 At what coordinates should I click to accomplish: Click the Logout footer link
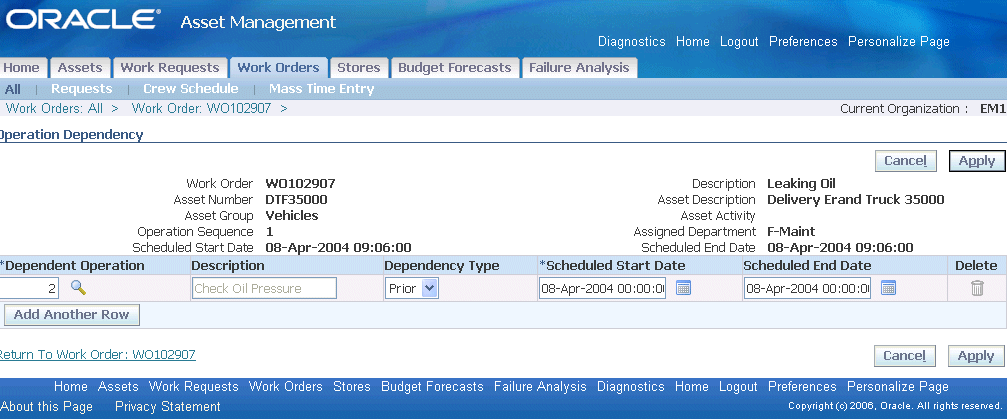click(x=739, y=387)
